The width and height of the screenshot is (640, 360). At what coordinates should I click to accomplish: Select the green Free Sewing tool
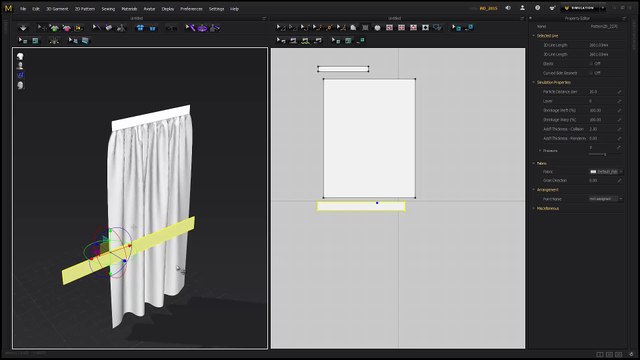[x=305, y=40]
